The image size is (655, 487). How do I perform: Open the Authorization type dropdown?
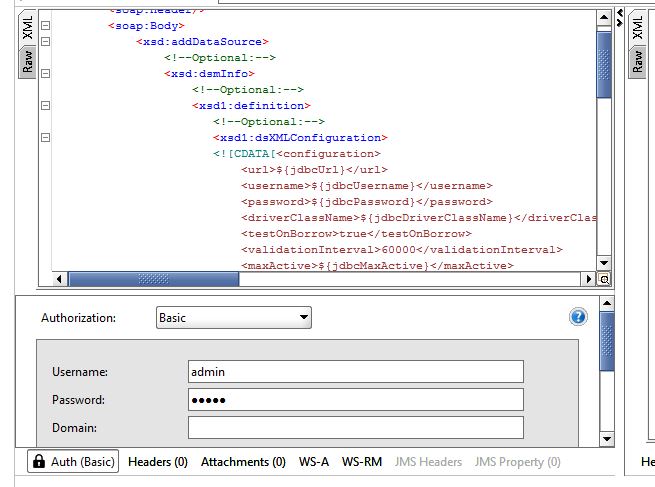[x=234, y=317]
